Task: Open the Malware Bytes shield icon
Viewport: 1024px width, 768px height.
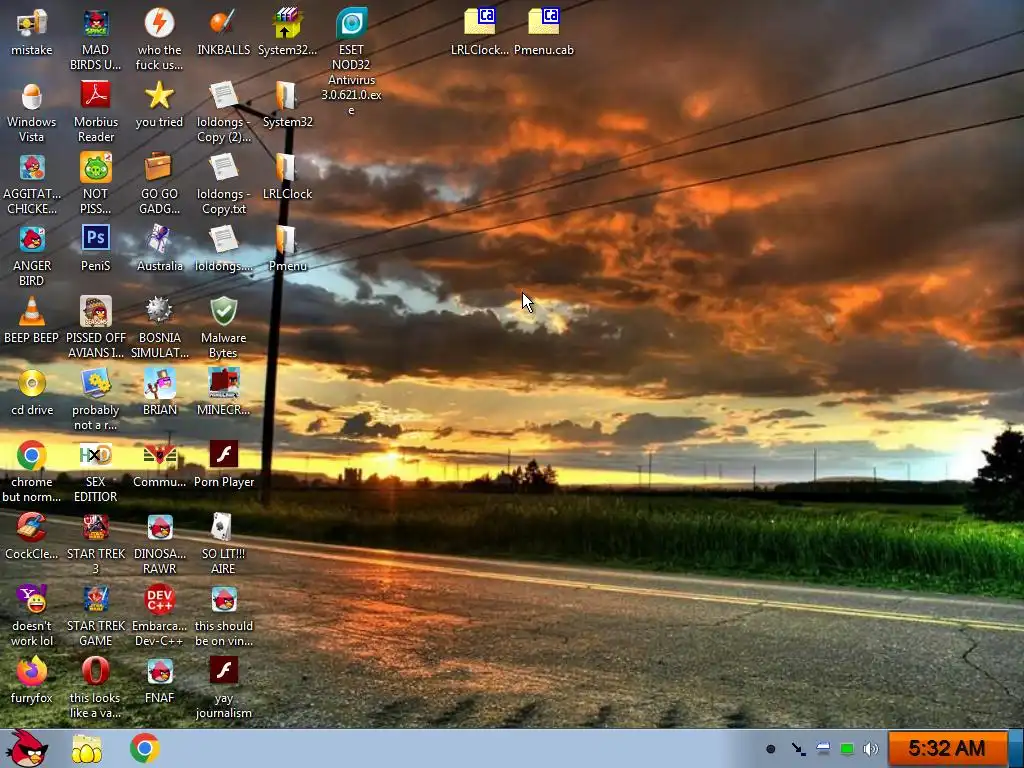Action: point(223,312)
